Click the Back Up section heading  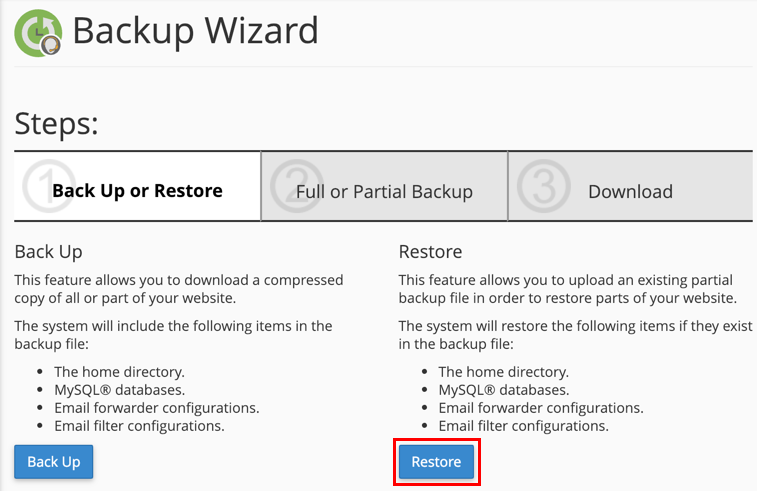tap(48, 252)
